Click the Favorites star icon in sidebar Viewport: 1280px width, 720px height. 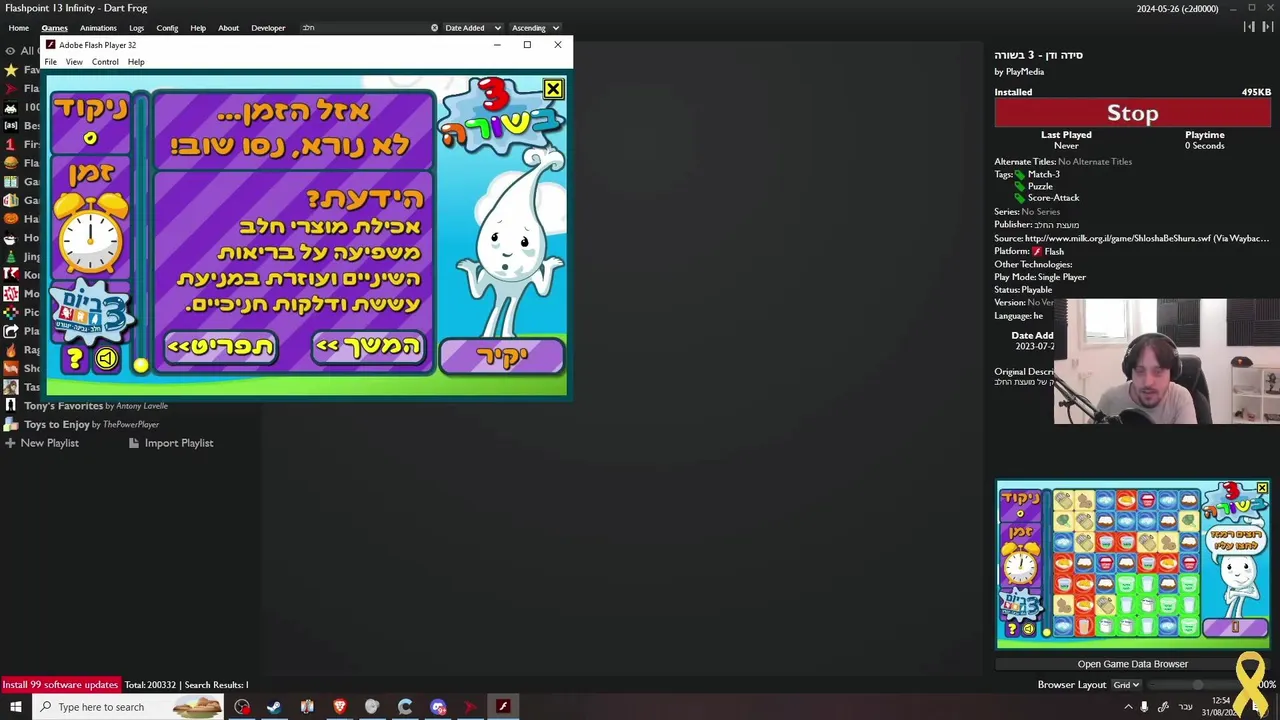coord(10,70)
